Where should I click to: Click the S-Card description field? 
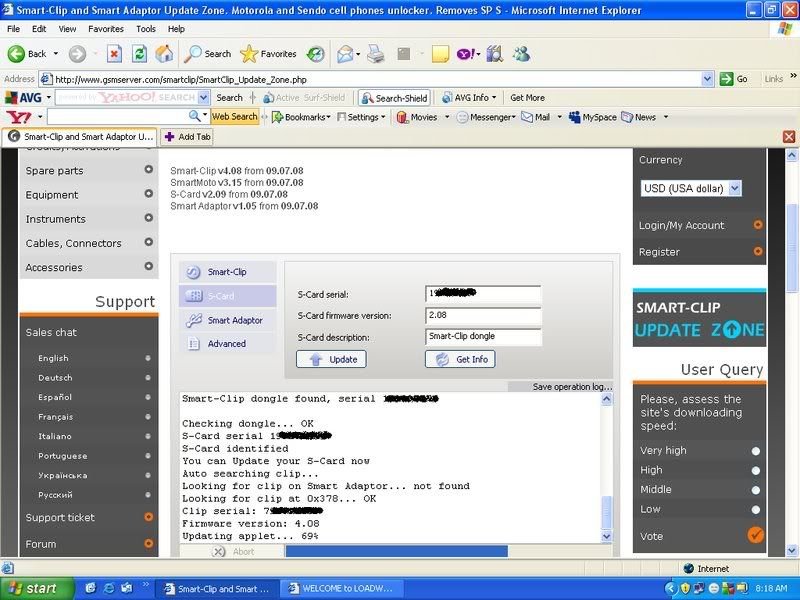[x=483, y=336]
